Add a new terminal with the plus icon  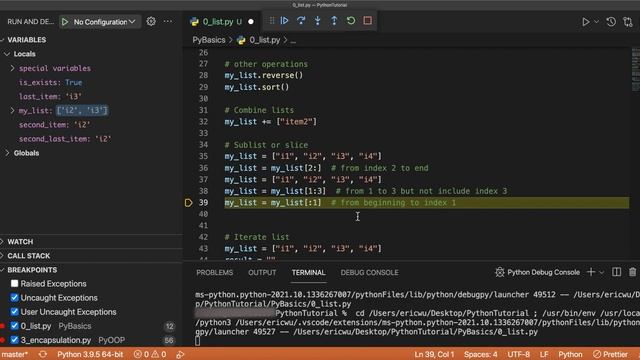pos(591,272)
